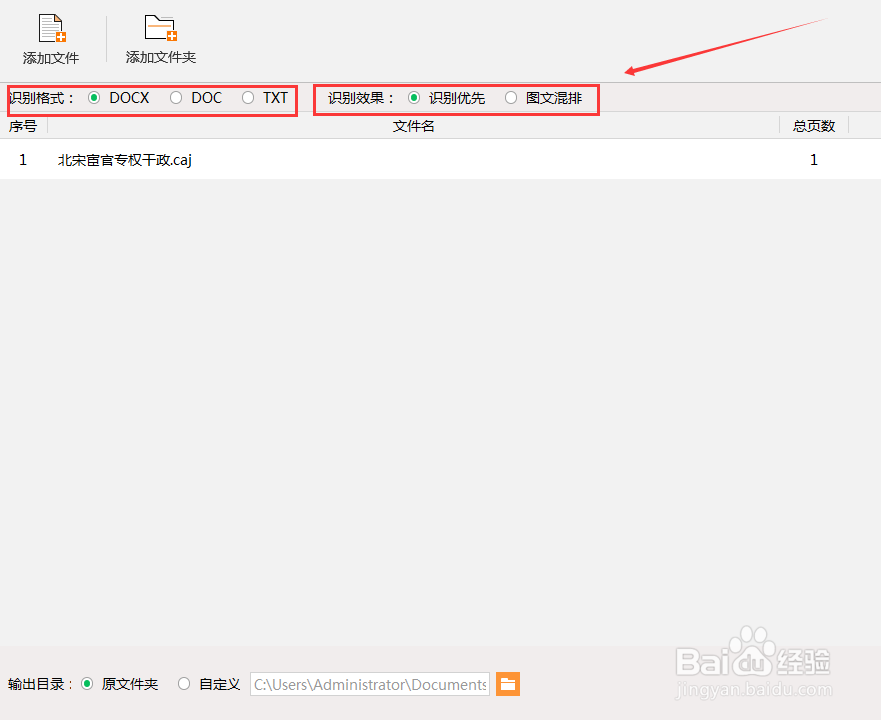Enable 识别优先 recognition mode

[414, 98]
